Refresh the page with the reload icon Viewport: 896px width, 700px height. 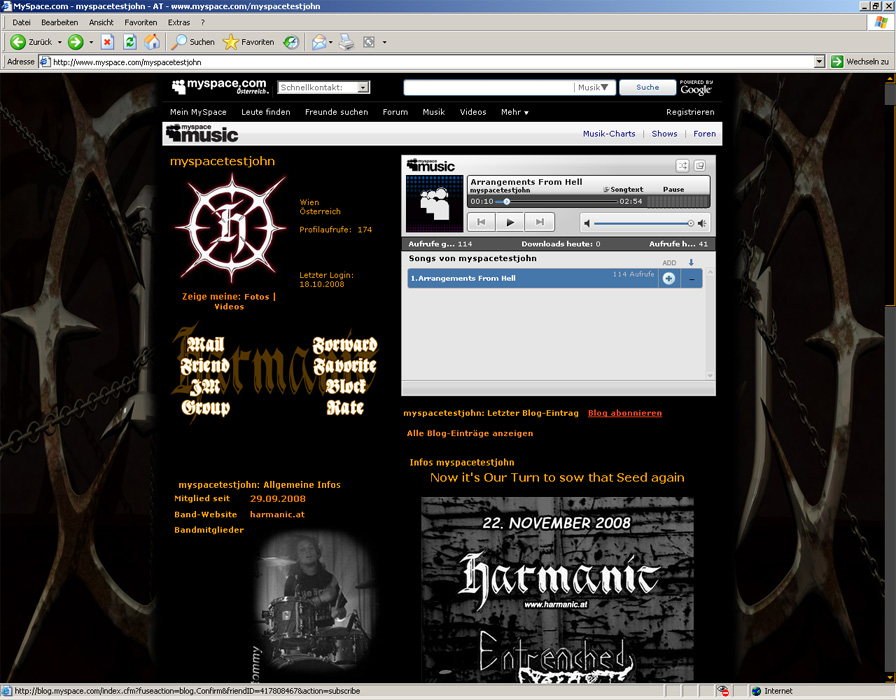click(130, 42)
